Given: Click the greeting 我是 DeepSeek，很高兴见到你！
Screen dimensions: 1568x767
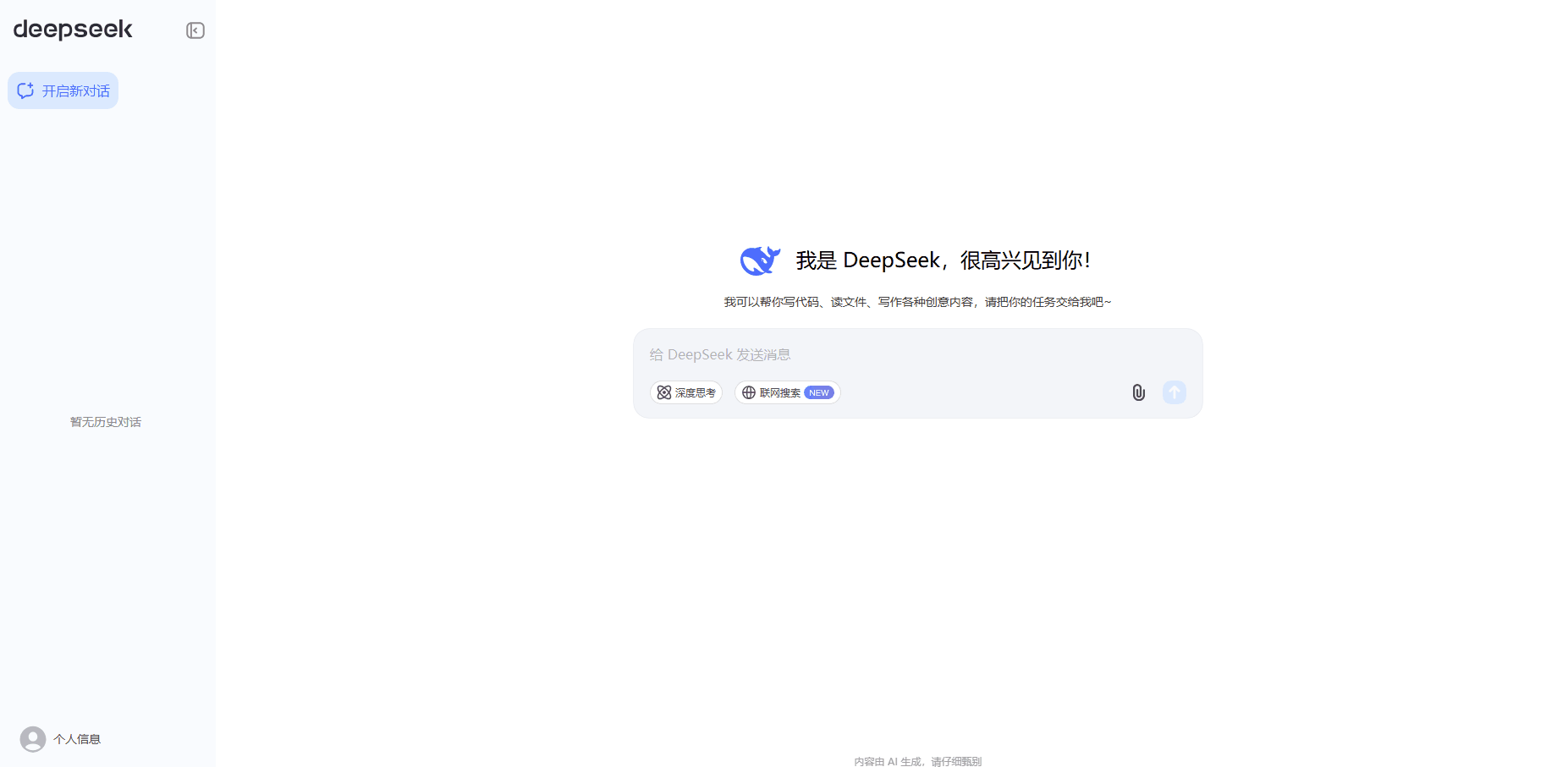Looking at the screenshot, I should (x=944, y=260).
